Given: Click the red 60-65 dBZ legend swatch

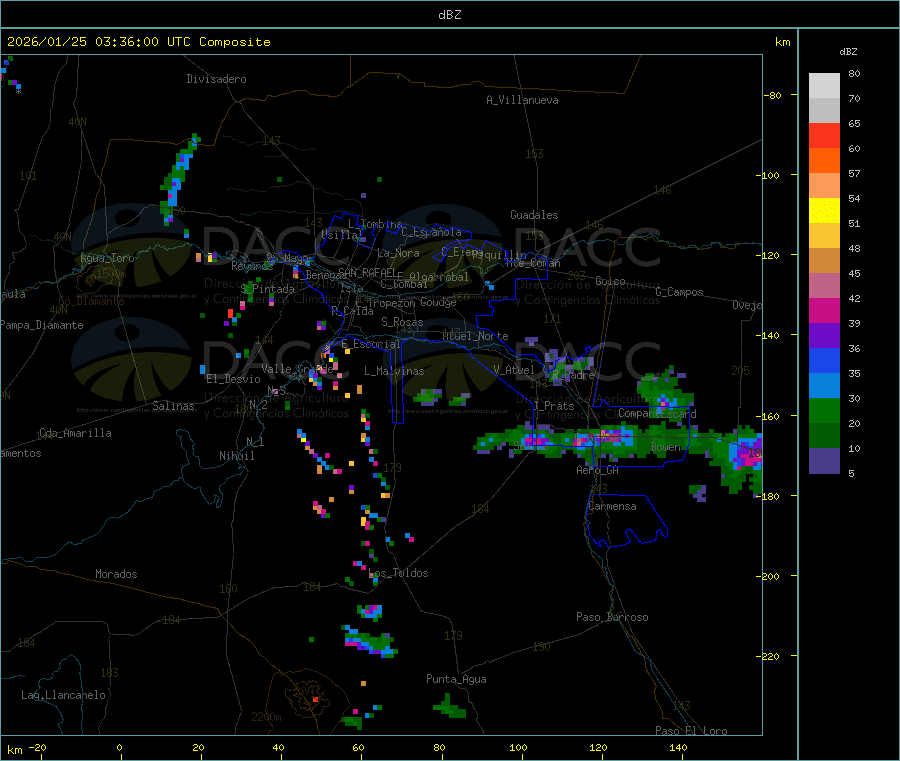Looking at the screenshot, I should tap(824, 135).
